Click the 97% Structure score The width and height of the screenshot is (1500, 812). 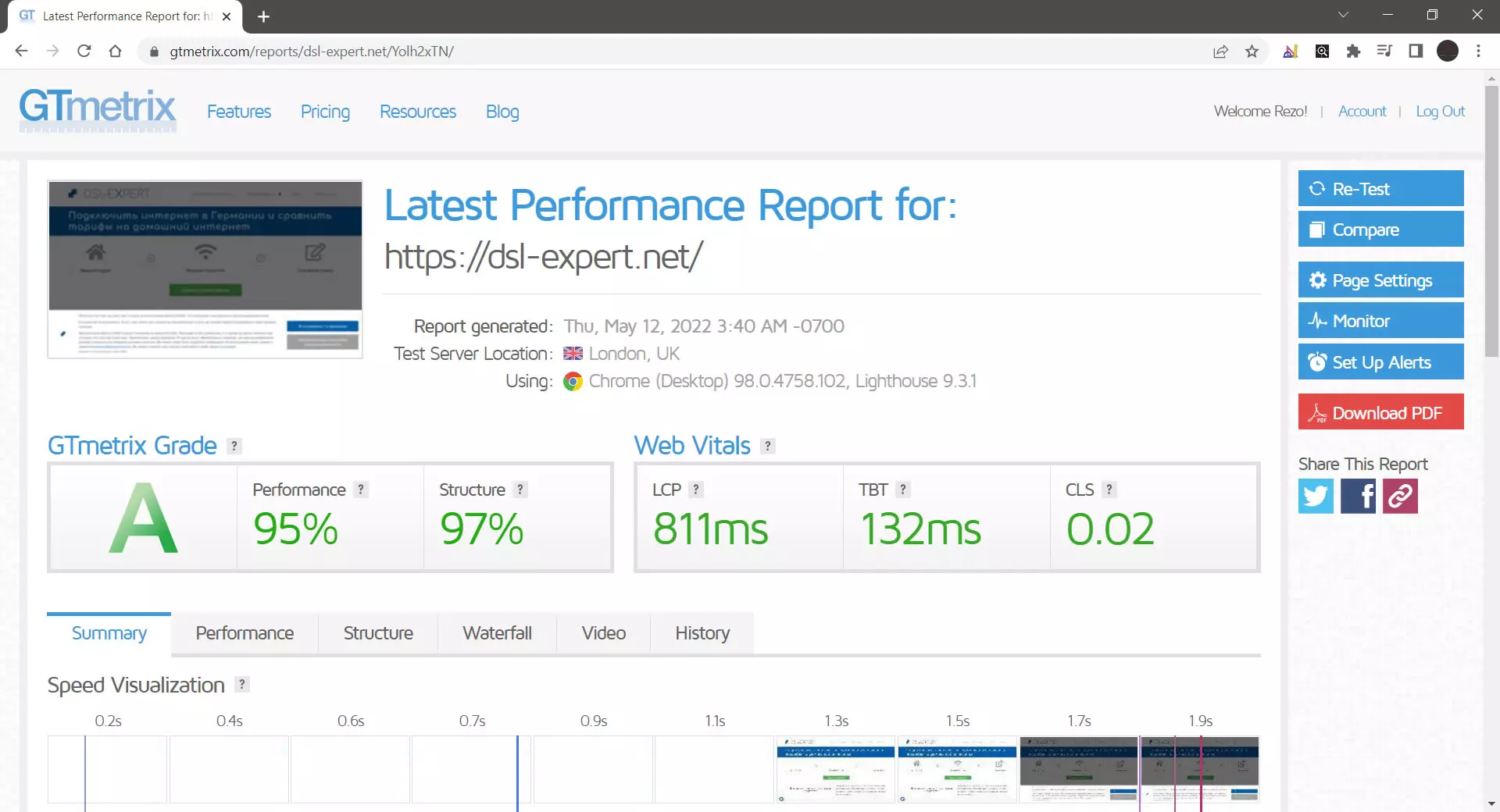click(482, 529)
